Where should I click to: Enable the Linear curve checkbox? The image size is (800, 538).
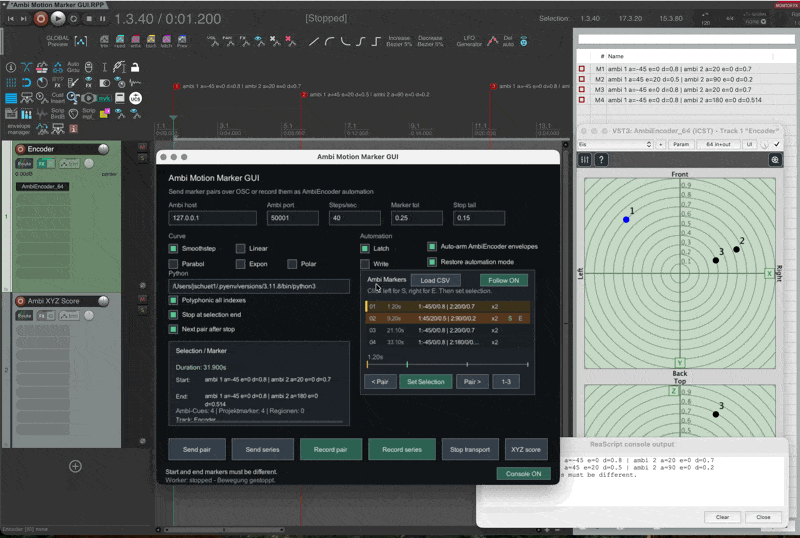(240, 249)
